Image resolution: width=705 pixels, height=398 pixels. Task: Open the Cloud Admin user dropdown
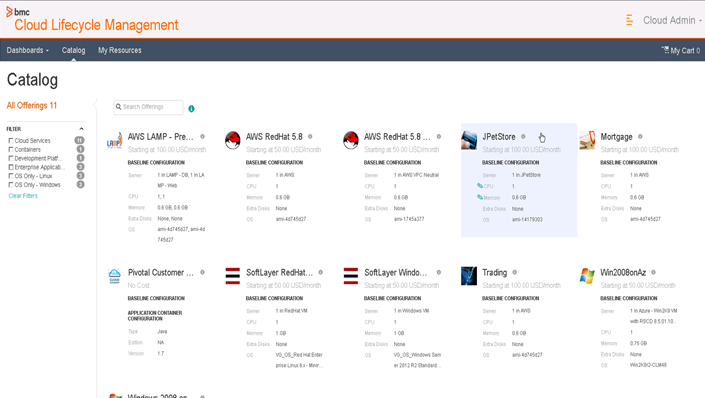tap(672, 20)
